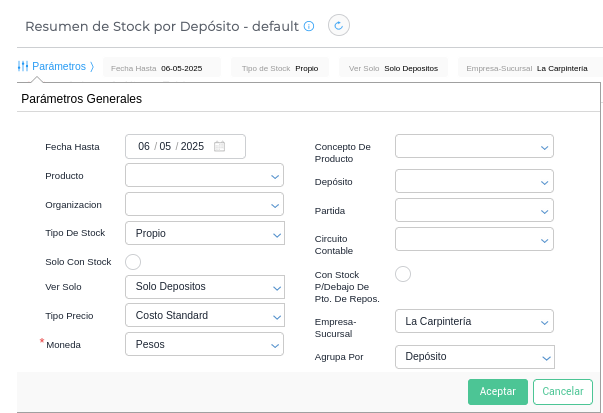The height and width of the screenshot is (413, 603).
Task: Open the Tipo De Stock dropdown
Action: click(204, 233)
